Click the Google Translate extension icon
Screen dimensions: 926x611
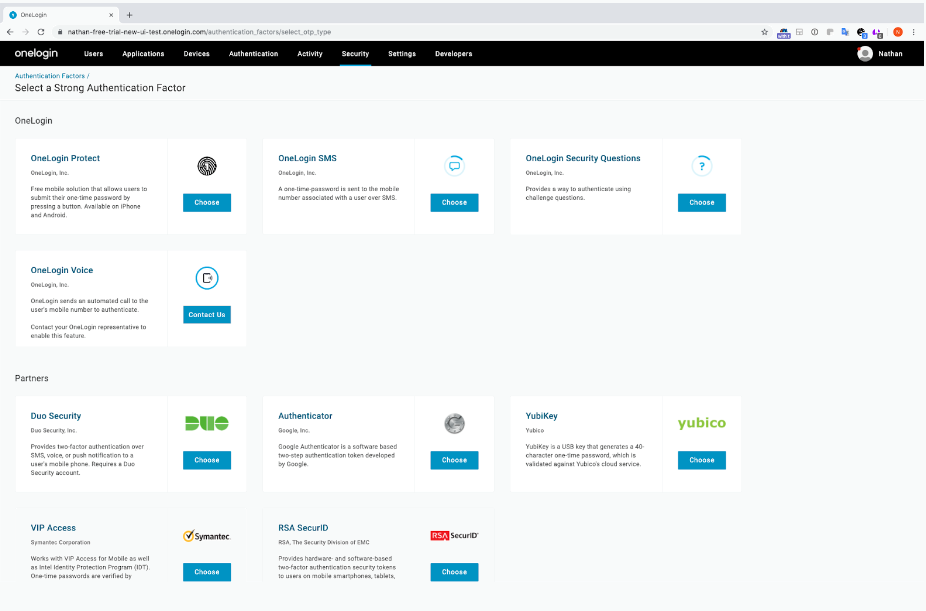click(x=845, y=32)
